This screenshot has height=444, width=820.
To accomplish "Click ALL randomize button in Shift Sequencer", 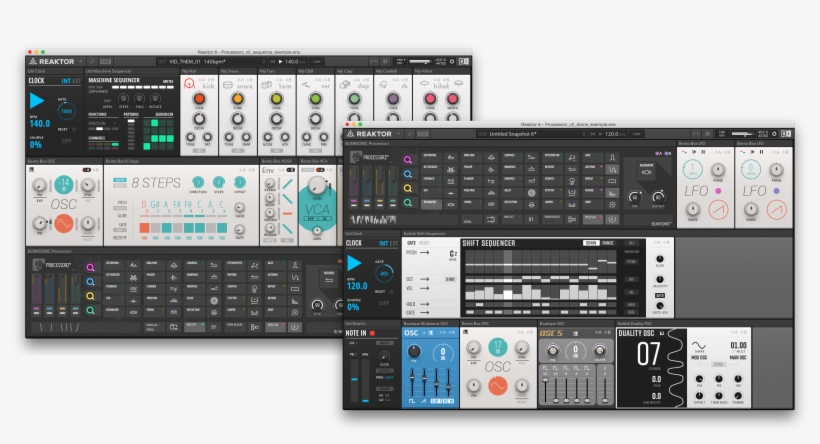I will click(631, 243).
